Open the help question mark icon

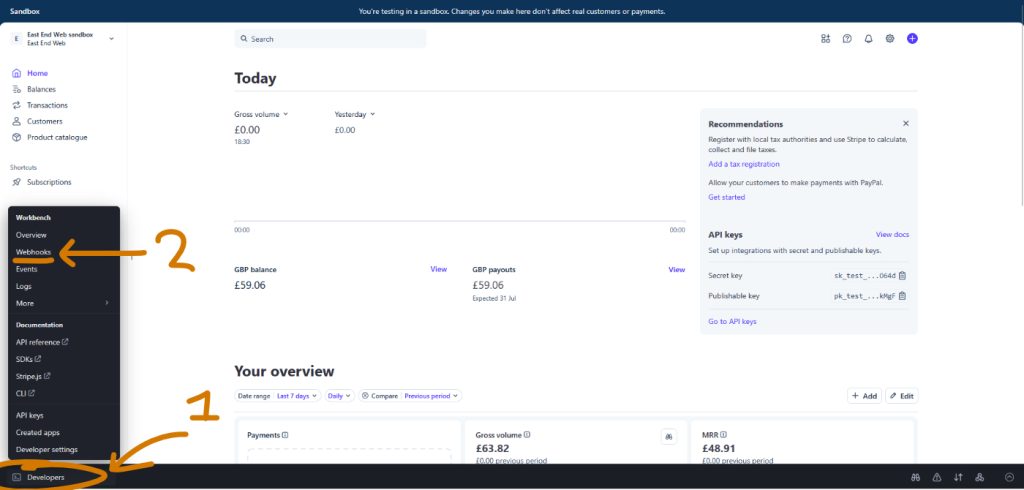point(847,39)
